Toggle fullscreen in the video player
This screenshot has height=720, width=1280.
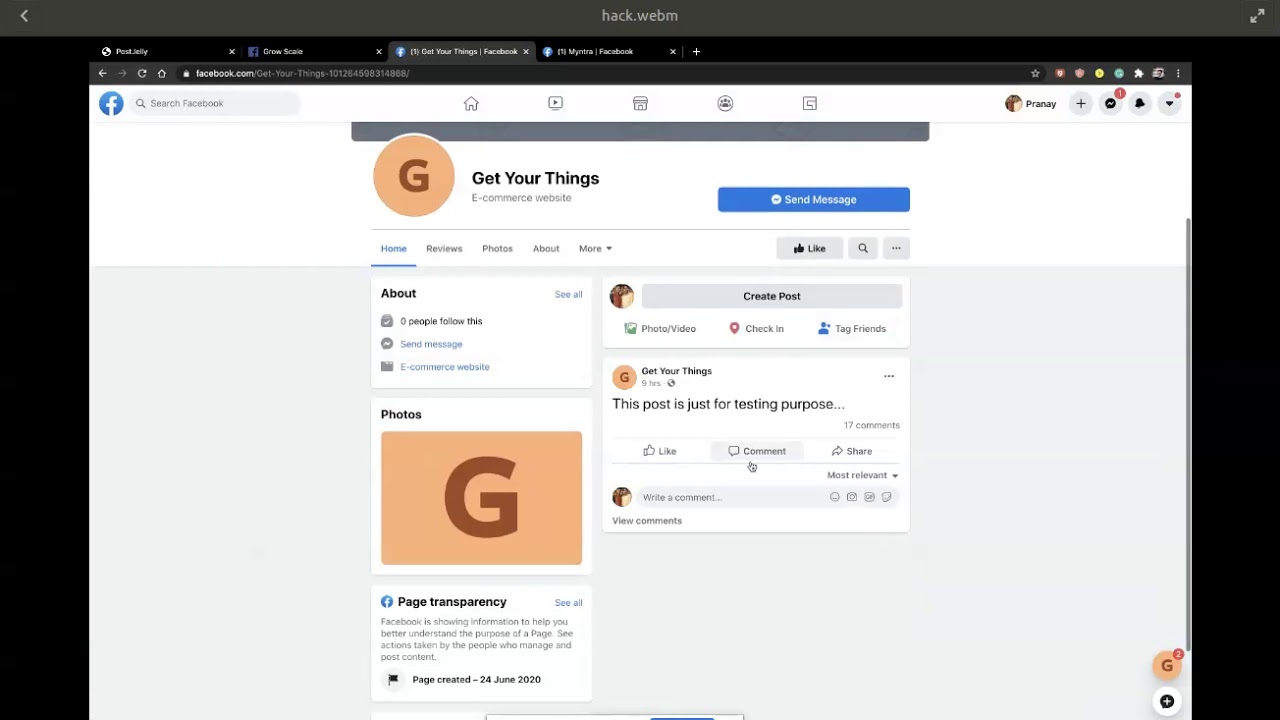(x=1257, y=16)
